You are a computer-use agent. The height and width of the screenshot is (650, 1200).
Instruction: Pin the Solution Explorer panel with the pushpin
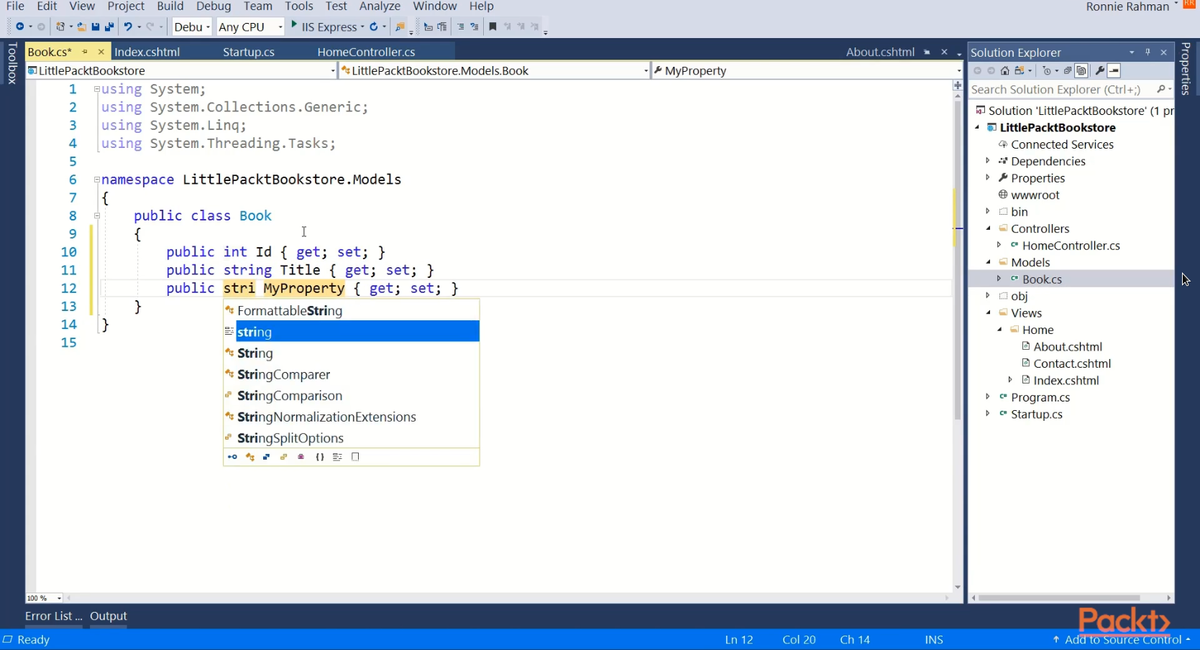click(x=1147, y=52)
